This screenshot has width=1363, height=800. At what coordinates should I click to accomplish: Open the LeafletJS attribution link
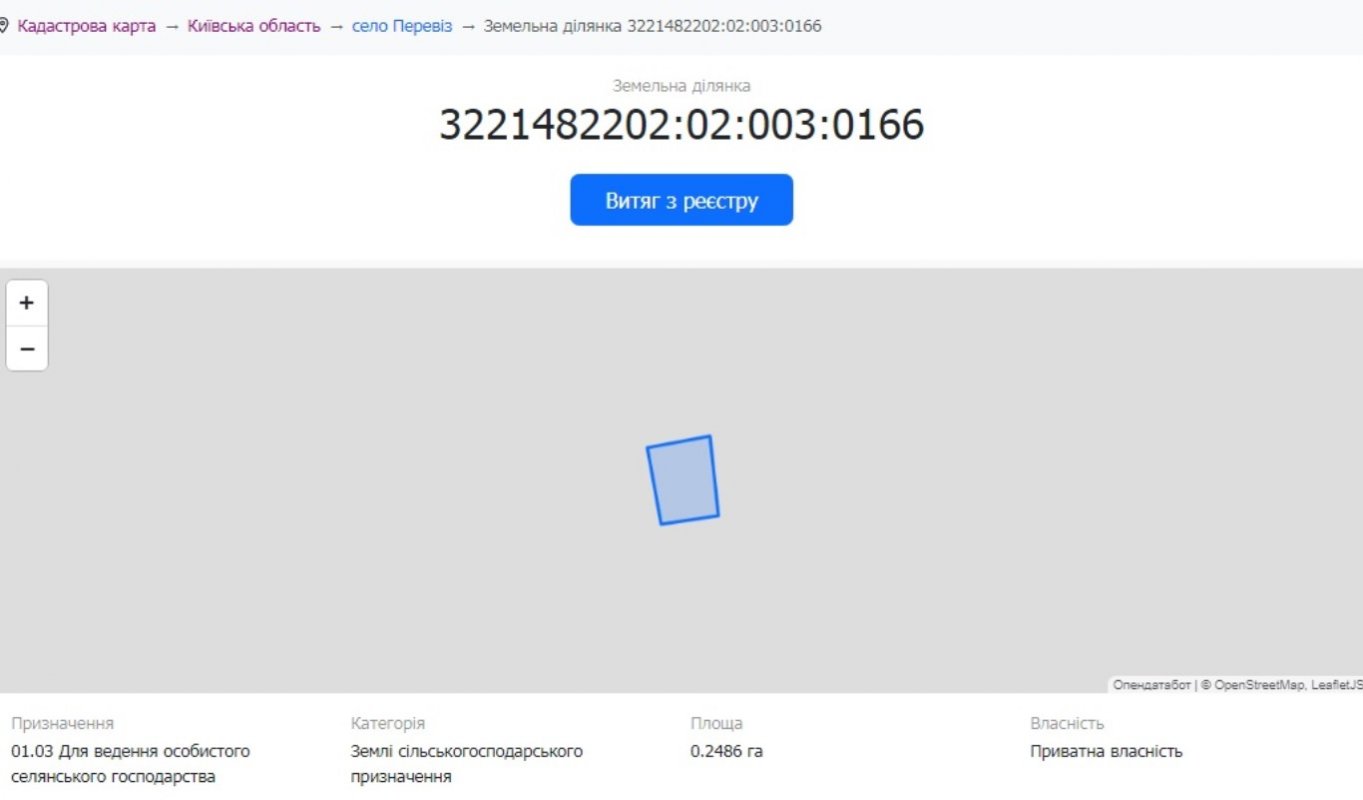1336,685
